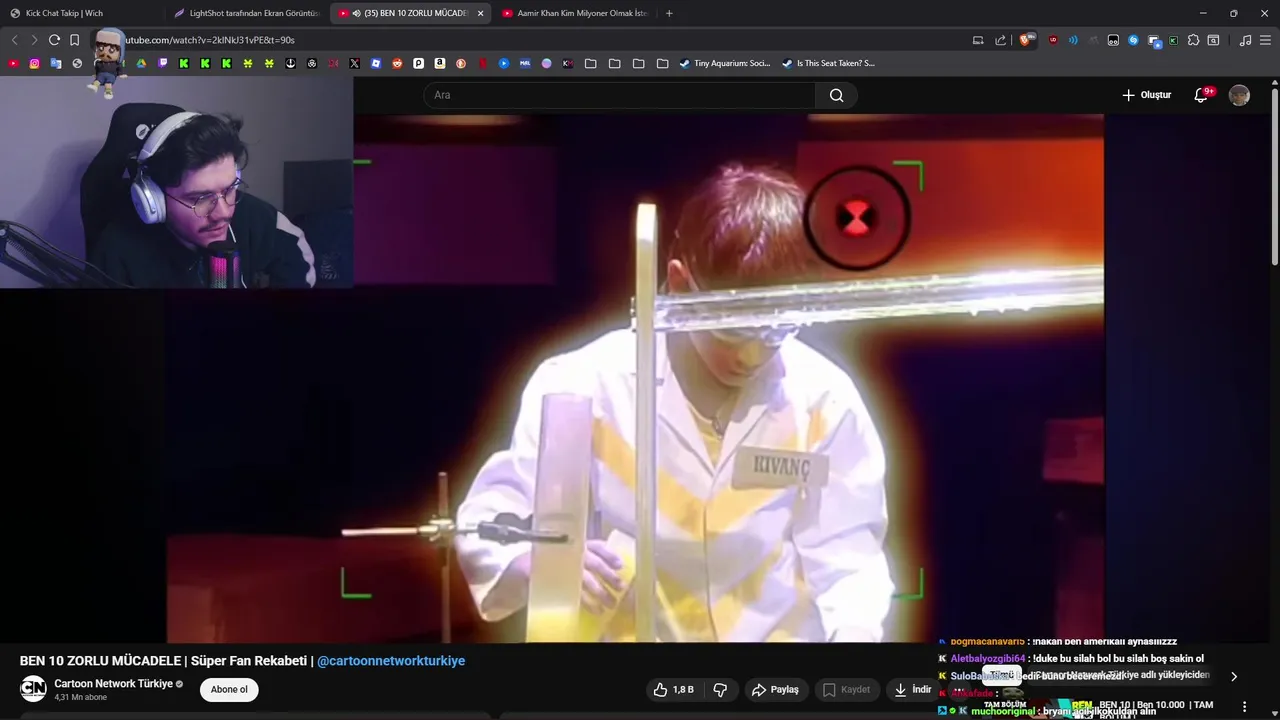Open the first bookmarks folder

point(591,63)
